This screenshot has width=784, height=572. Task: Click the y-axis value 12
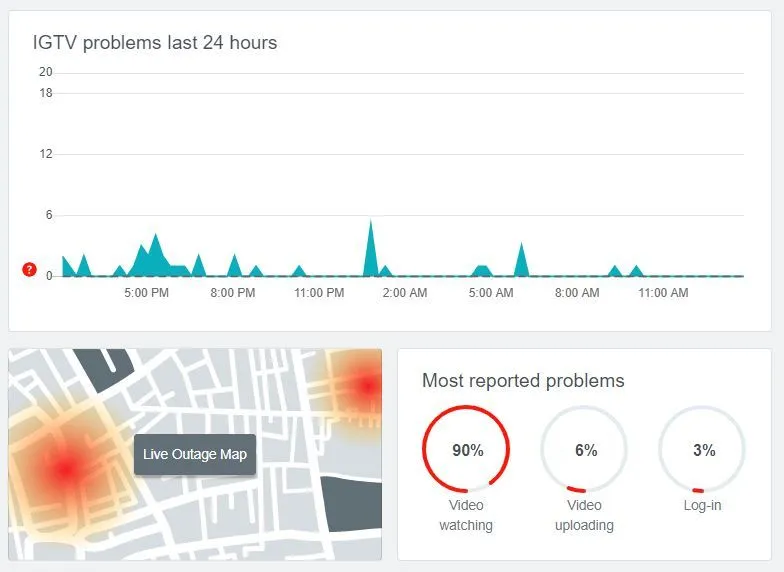pos(46,154)
